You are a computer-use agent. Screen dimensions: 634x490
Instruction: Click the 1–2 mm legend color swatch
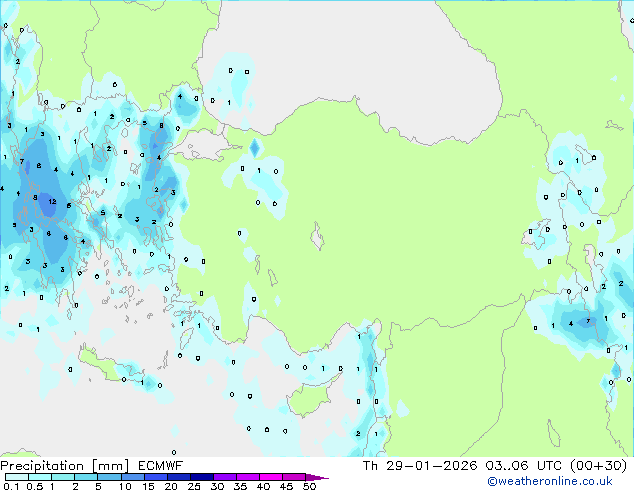click(63, 477)
